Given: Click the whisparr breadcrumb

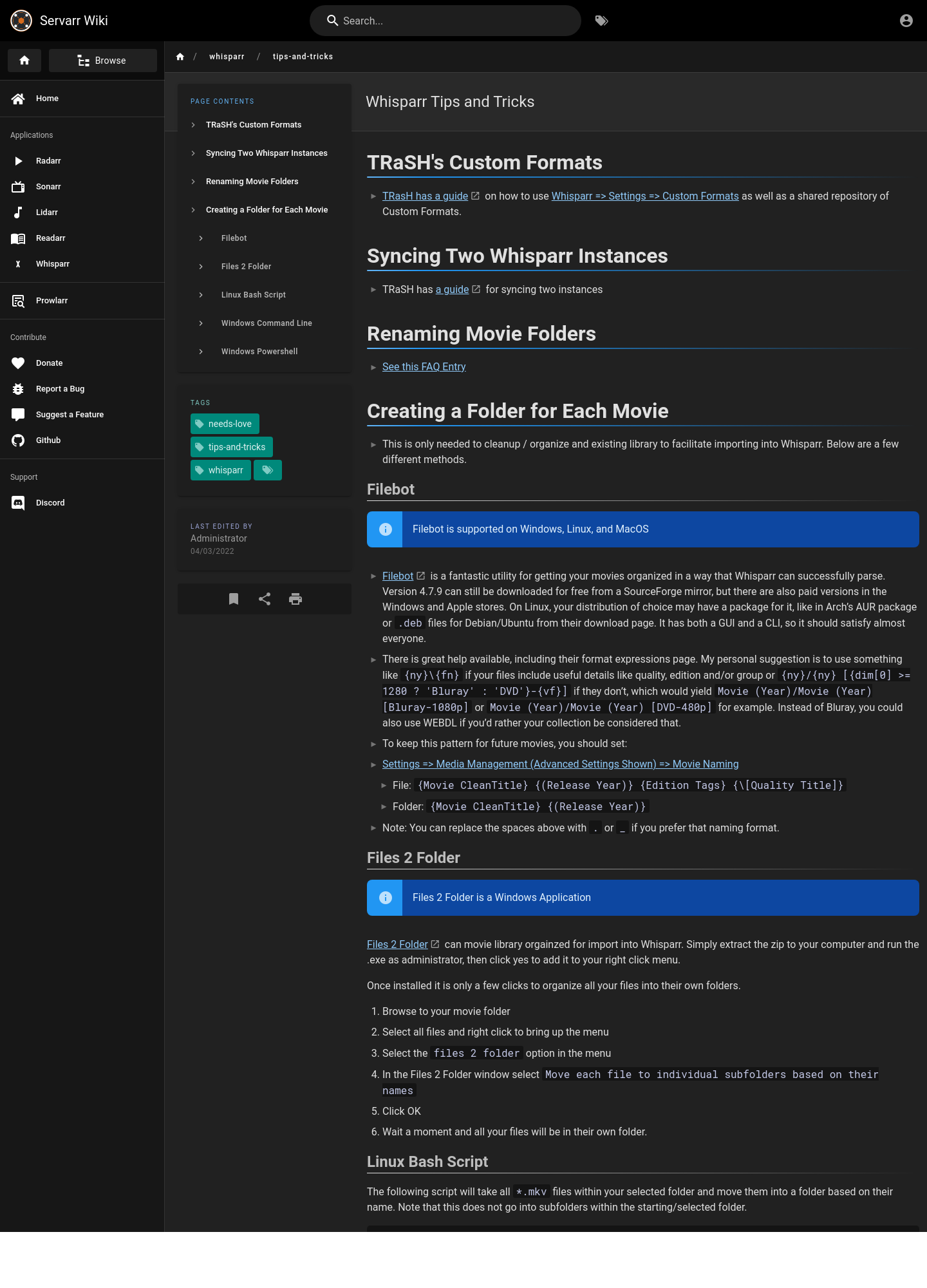Looking at the screenshot, I should coord(227,57).
